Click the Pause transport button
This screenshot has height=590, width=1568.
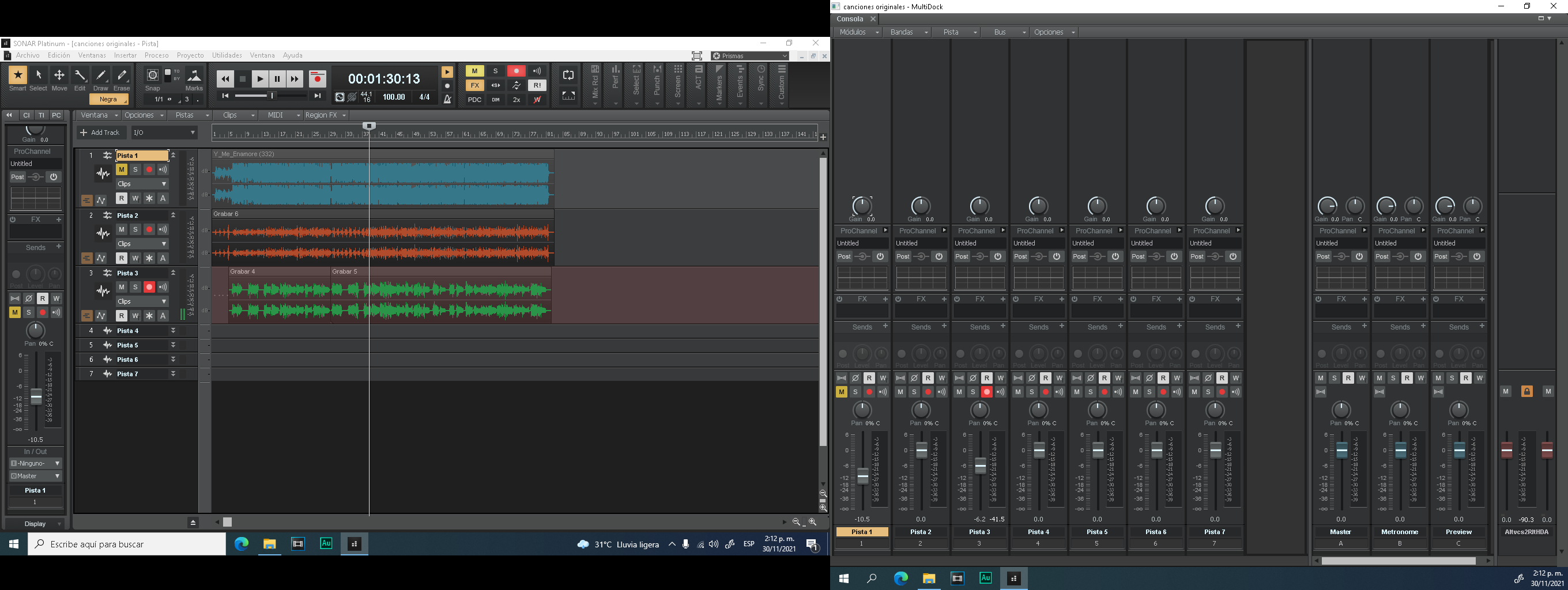(x=277, y=79)
